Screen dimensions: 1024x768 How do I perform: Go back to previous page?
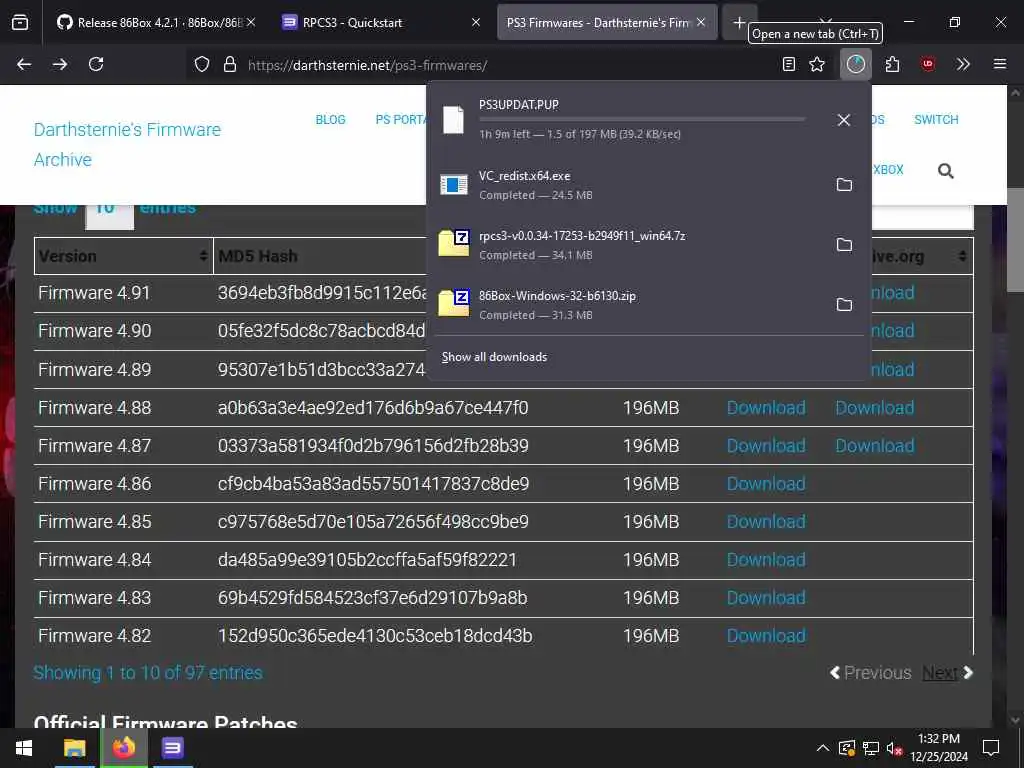coord(24,64)
